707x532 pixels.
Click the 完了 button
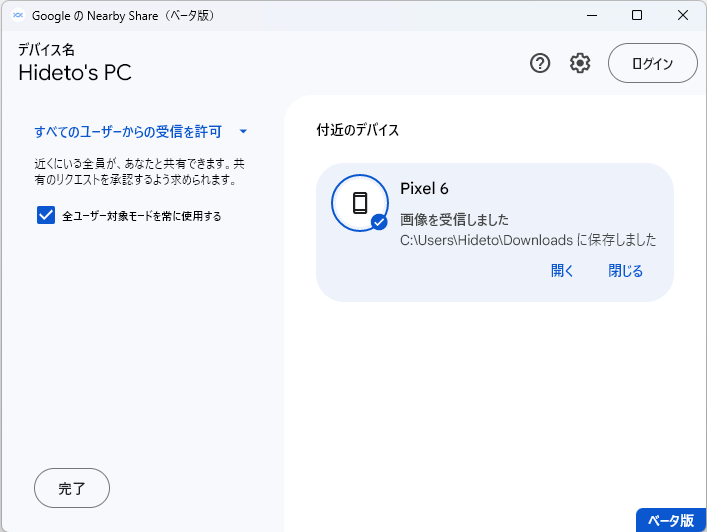[x=72, y=488]
